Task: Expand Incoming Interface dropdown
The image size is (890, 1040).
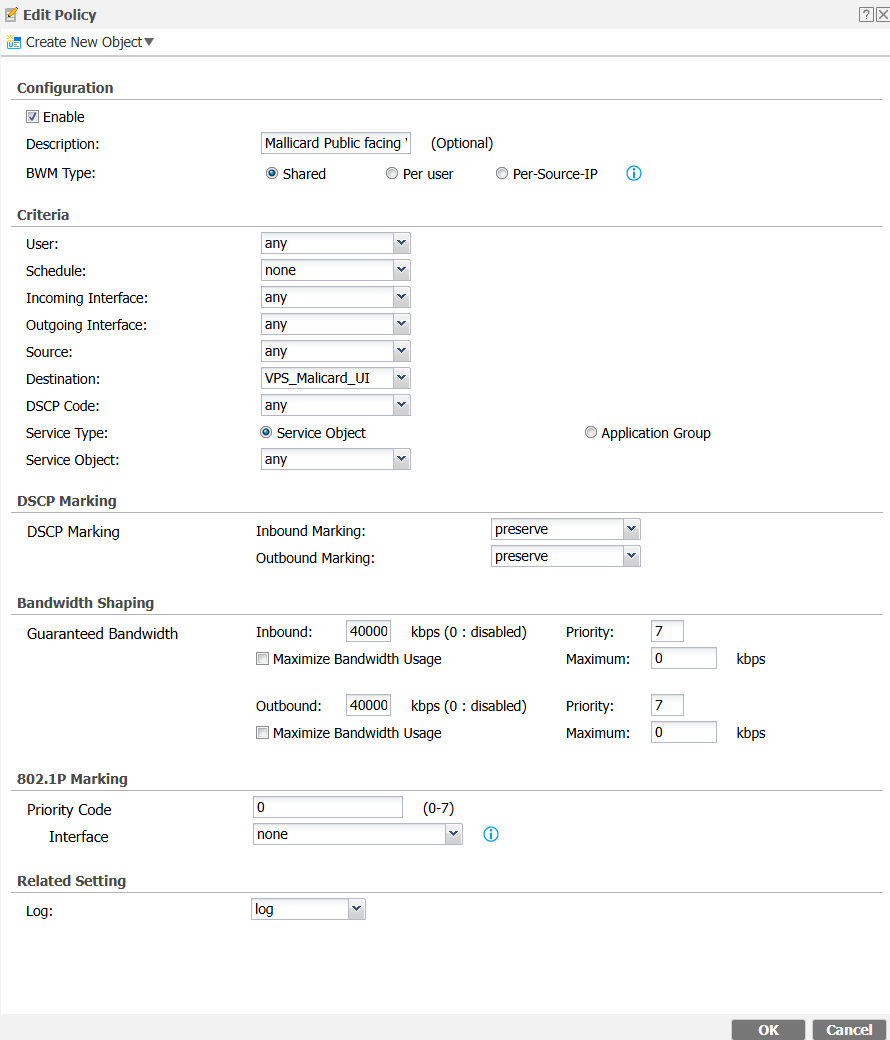Action: pos(336,297)
